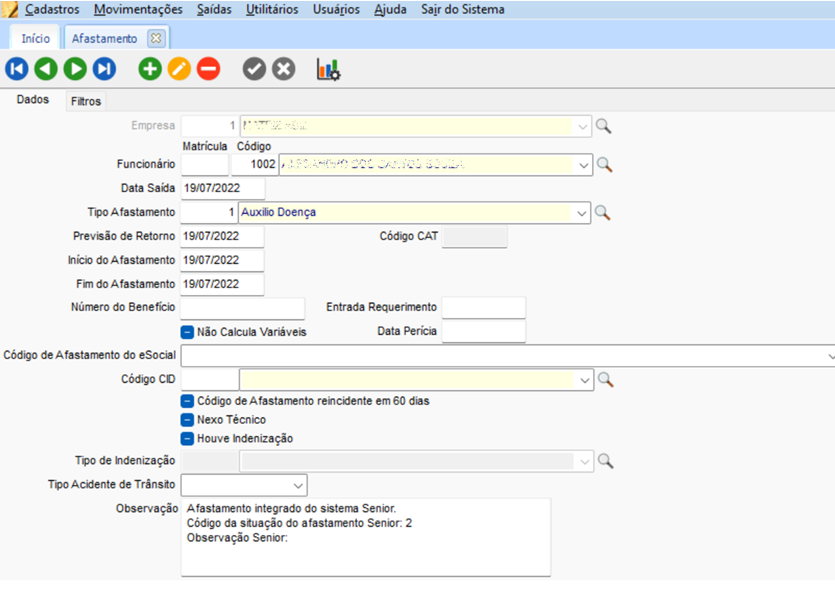Click the Número do Benefício input field

242,308
